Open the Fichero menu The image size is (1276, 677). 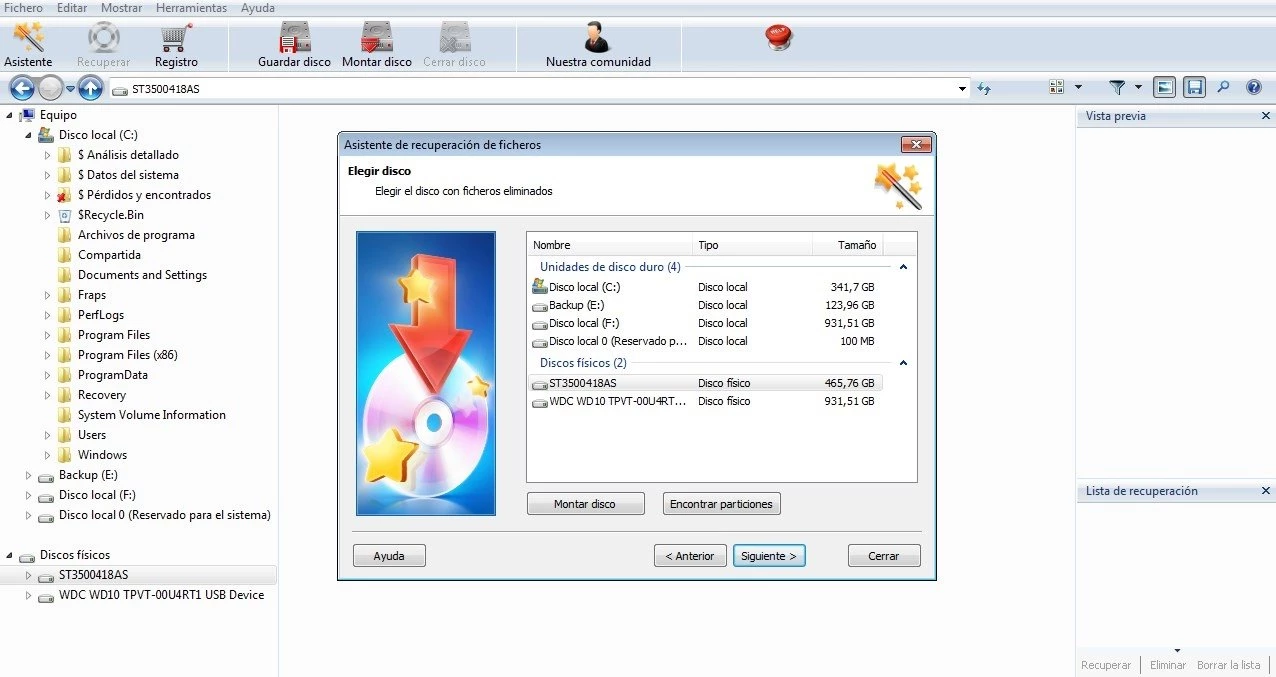click(23, 8)
